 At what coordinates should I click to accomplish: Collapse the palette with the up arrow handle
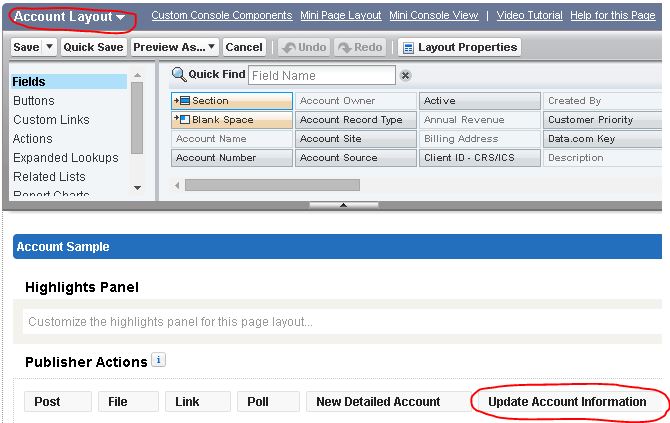click(344, 206)
